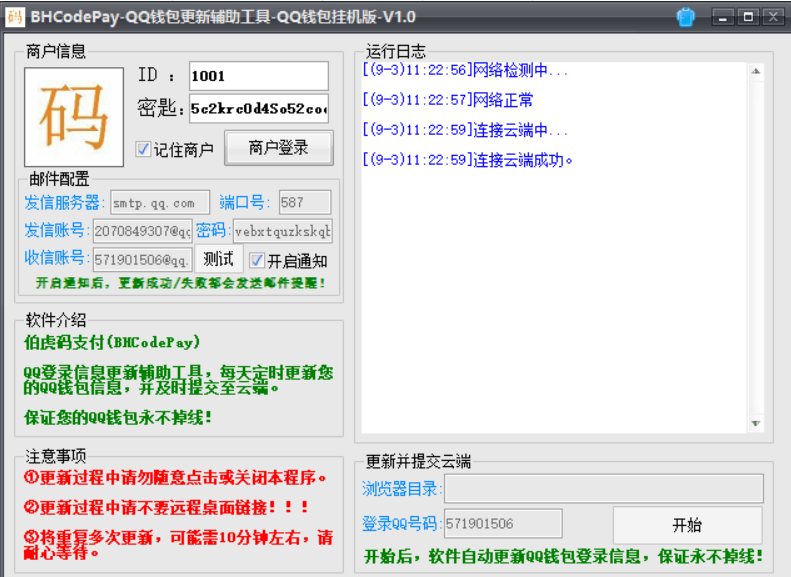Click the app icon in title bar
The image size is (791, 577).
(14, 16)
